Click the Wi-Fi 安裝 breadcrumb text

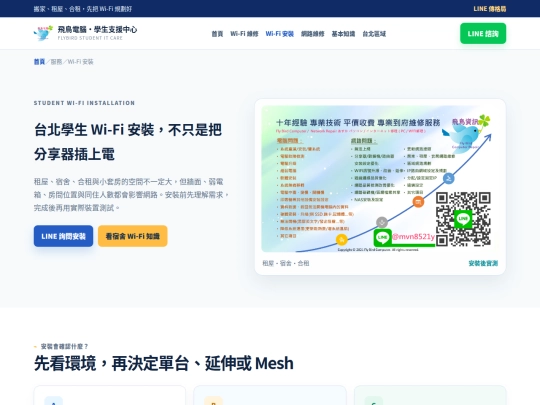click(x=80, y=62)
